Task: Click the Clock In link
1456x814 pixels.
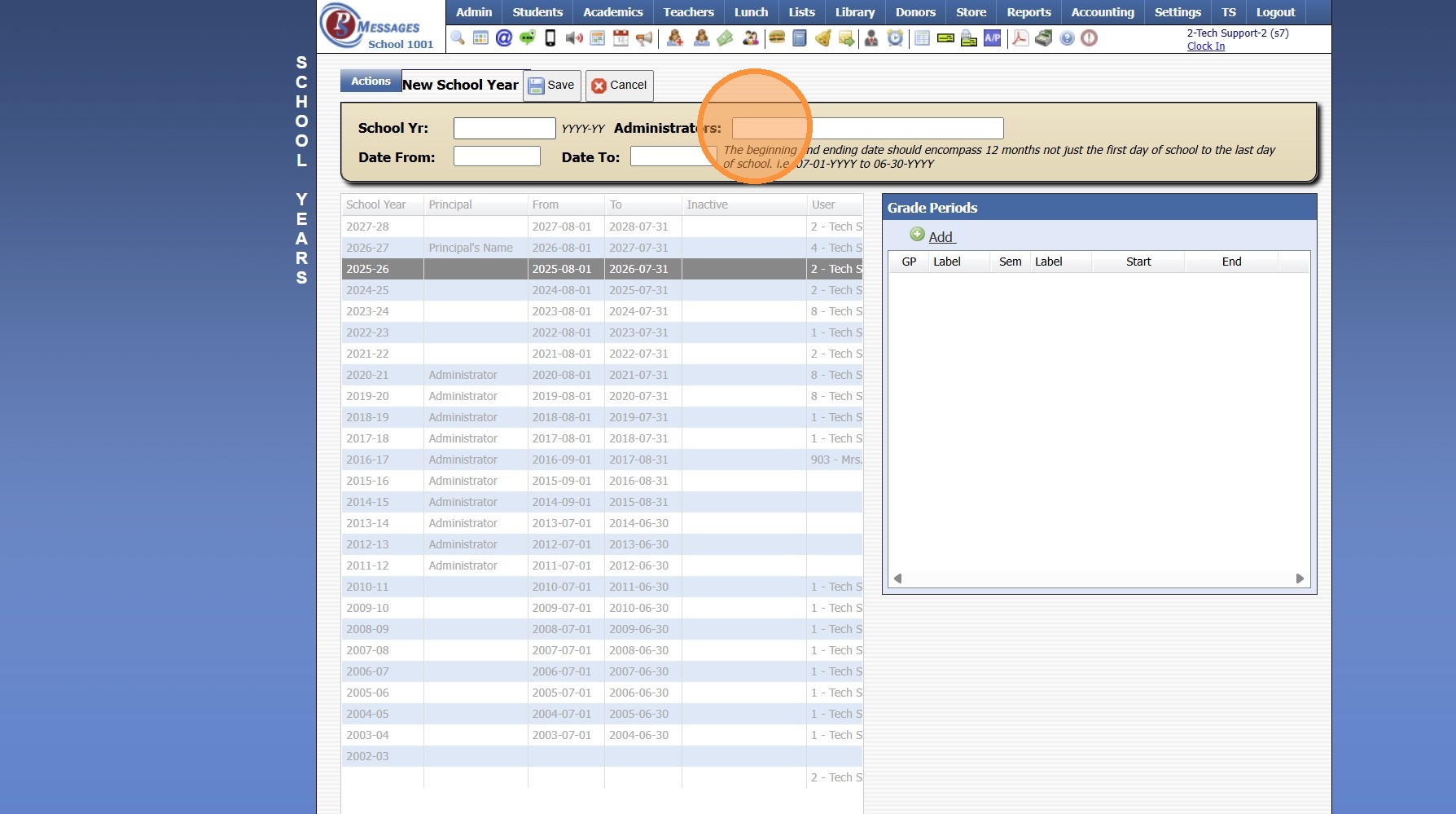Action: (1205, 46)
